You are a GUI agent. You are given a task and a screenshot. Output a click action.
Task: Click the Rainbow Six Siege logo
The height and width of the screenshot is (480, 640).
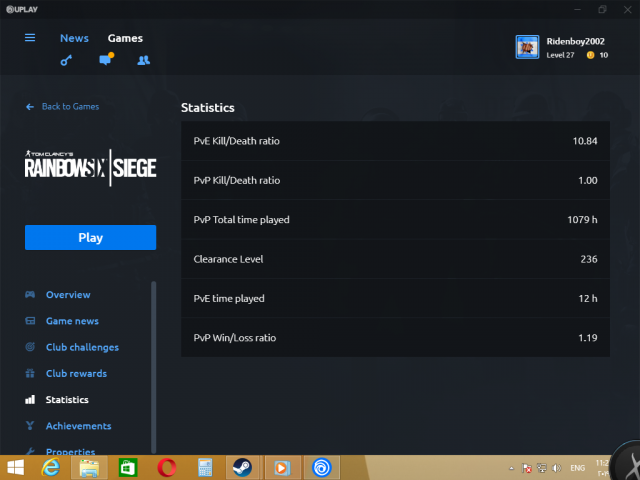[90, 168]
